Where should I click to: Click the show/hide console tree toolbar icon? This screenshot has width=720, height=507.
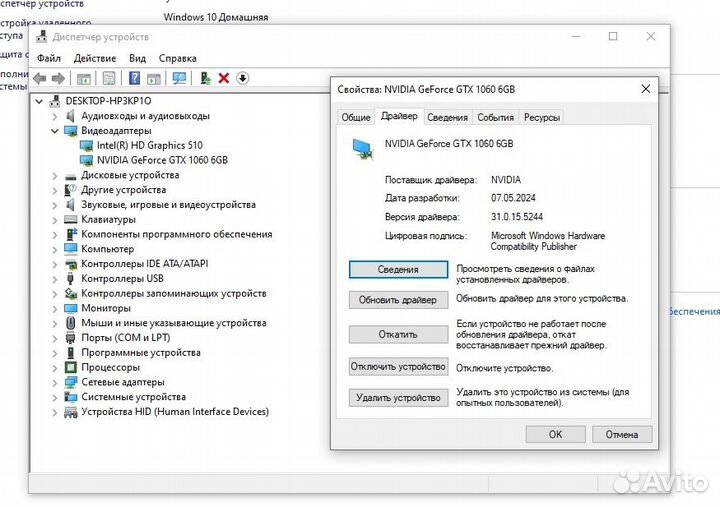[84, 79]
